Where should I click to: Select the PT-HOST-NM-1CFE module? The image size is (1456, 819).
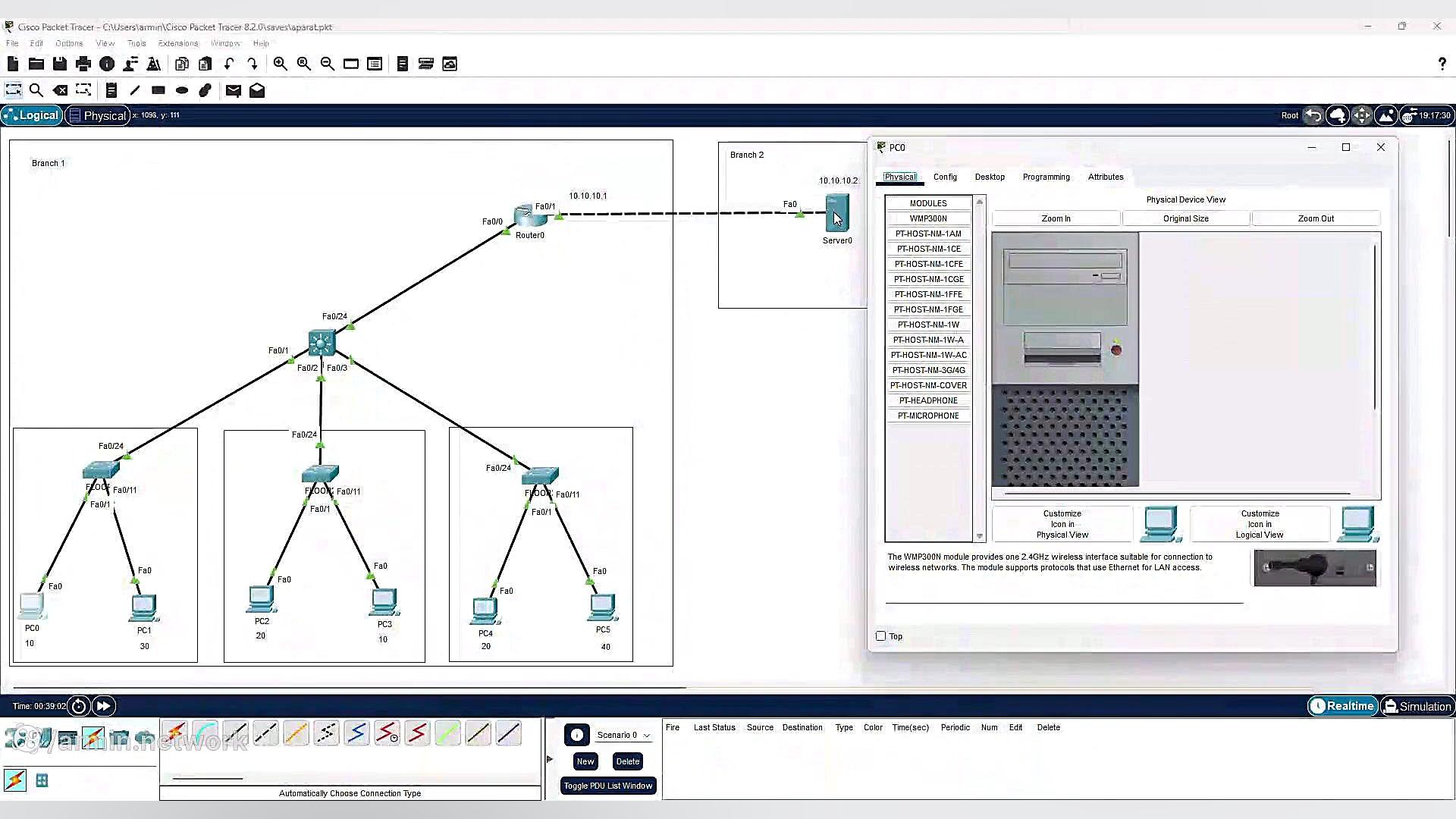coord(928,264)
